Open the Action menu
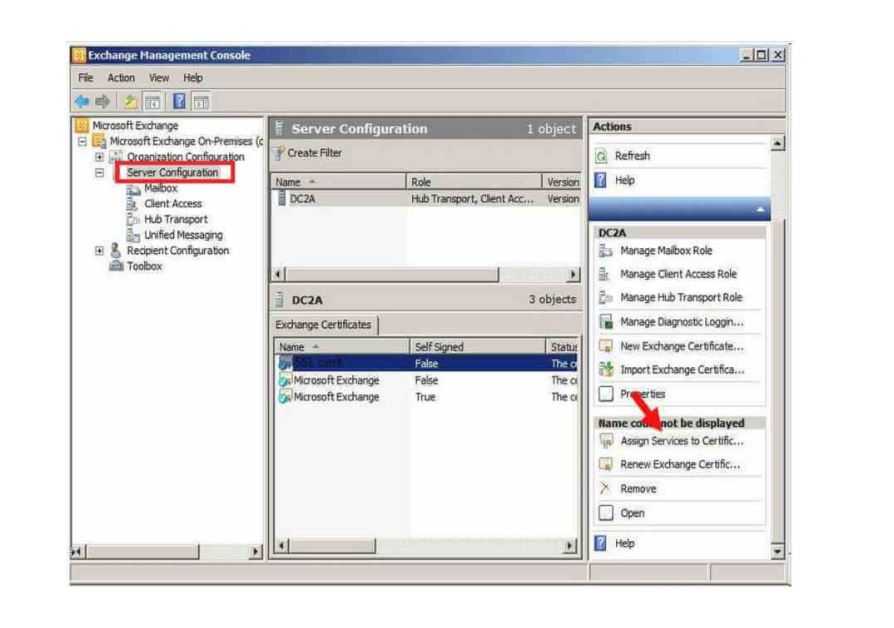 [121, 78]
